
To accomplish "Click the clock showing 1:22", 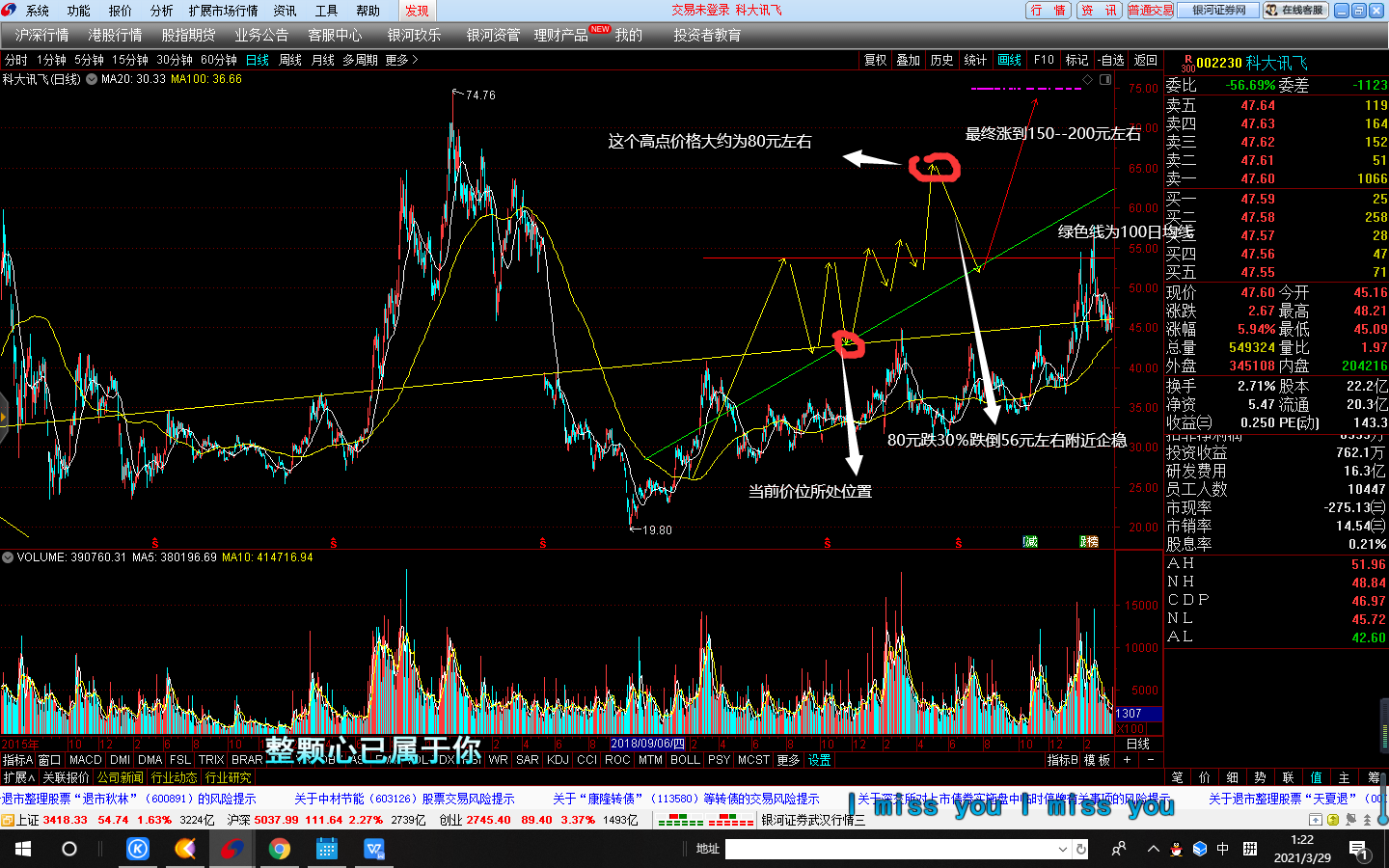I will [1302, 839].
